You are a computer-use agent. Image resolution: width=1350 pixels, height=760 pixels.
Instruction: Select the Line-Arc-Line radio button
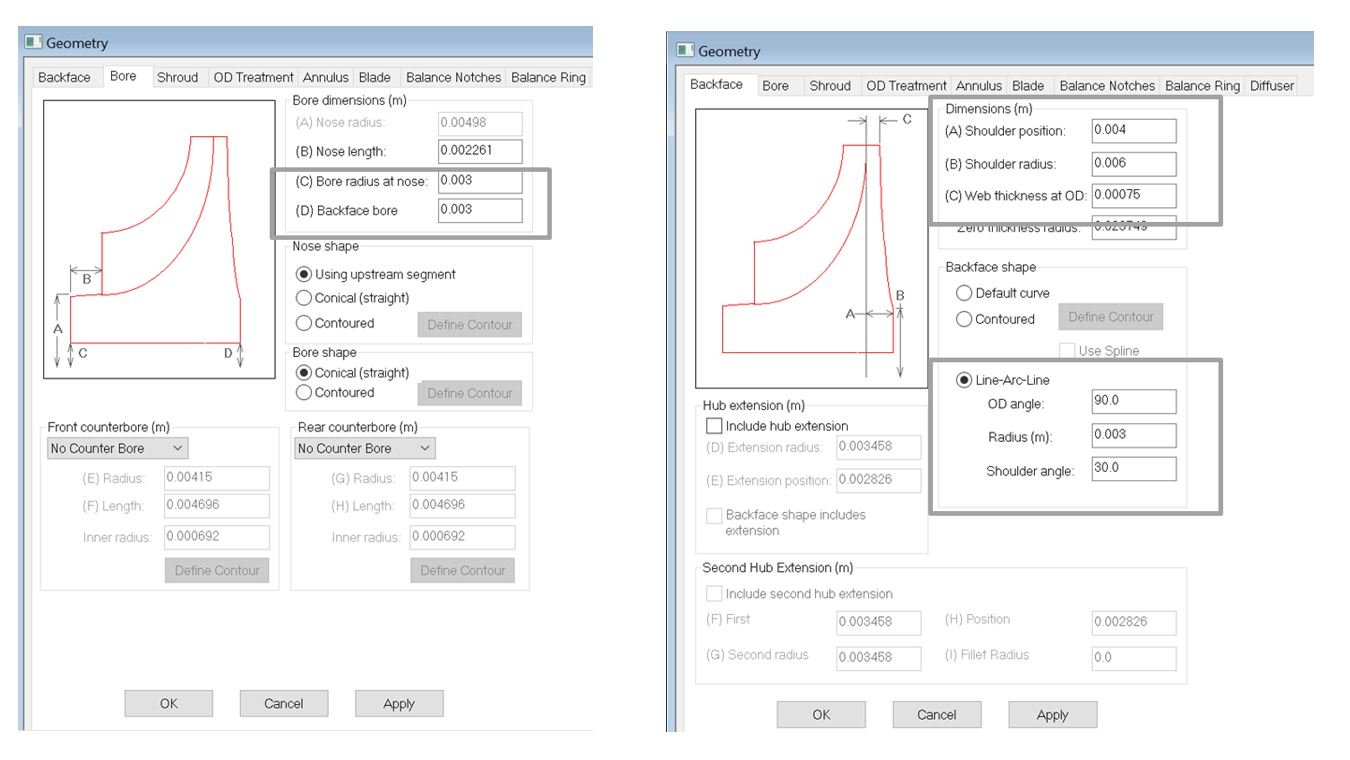(964, 380)
